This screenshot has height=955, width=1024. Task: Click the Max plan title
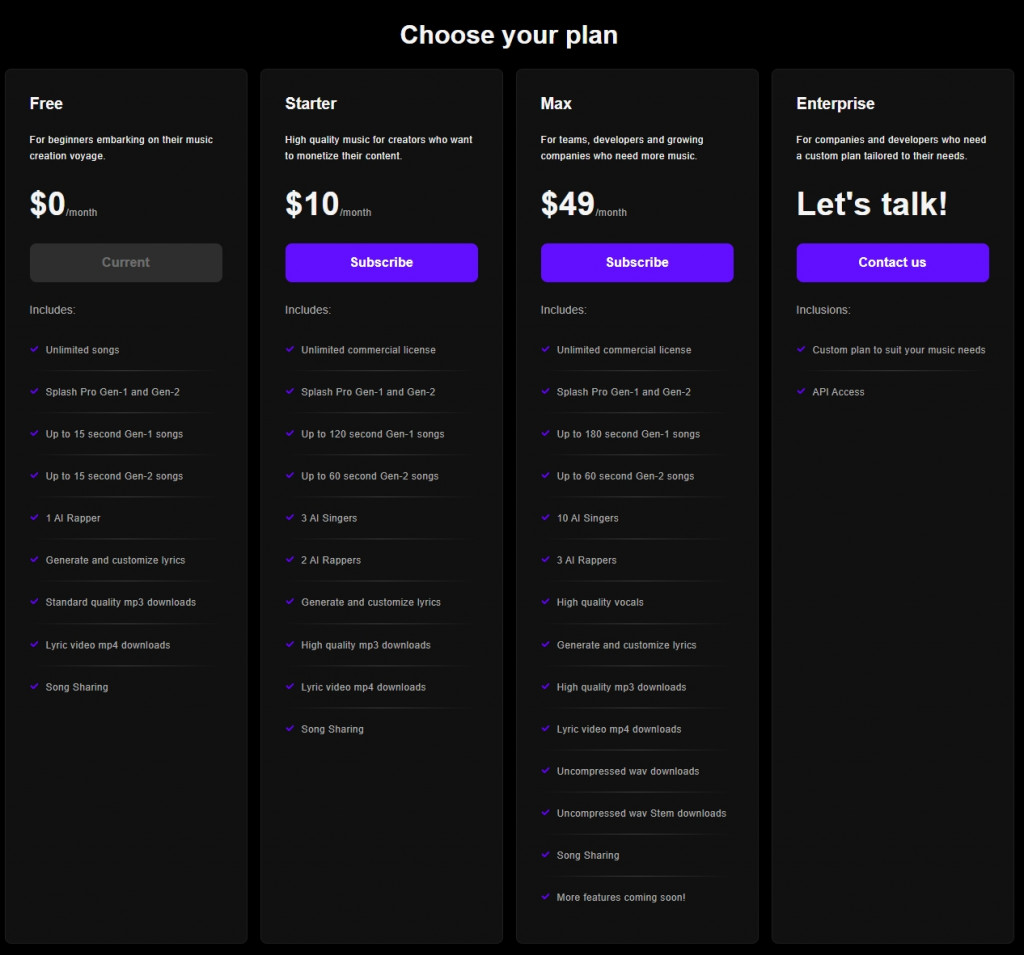[x=556, y=104]
